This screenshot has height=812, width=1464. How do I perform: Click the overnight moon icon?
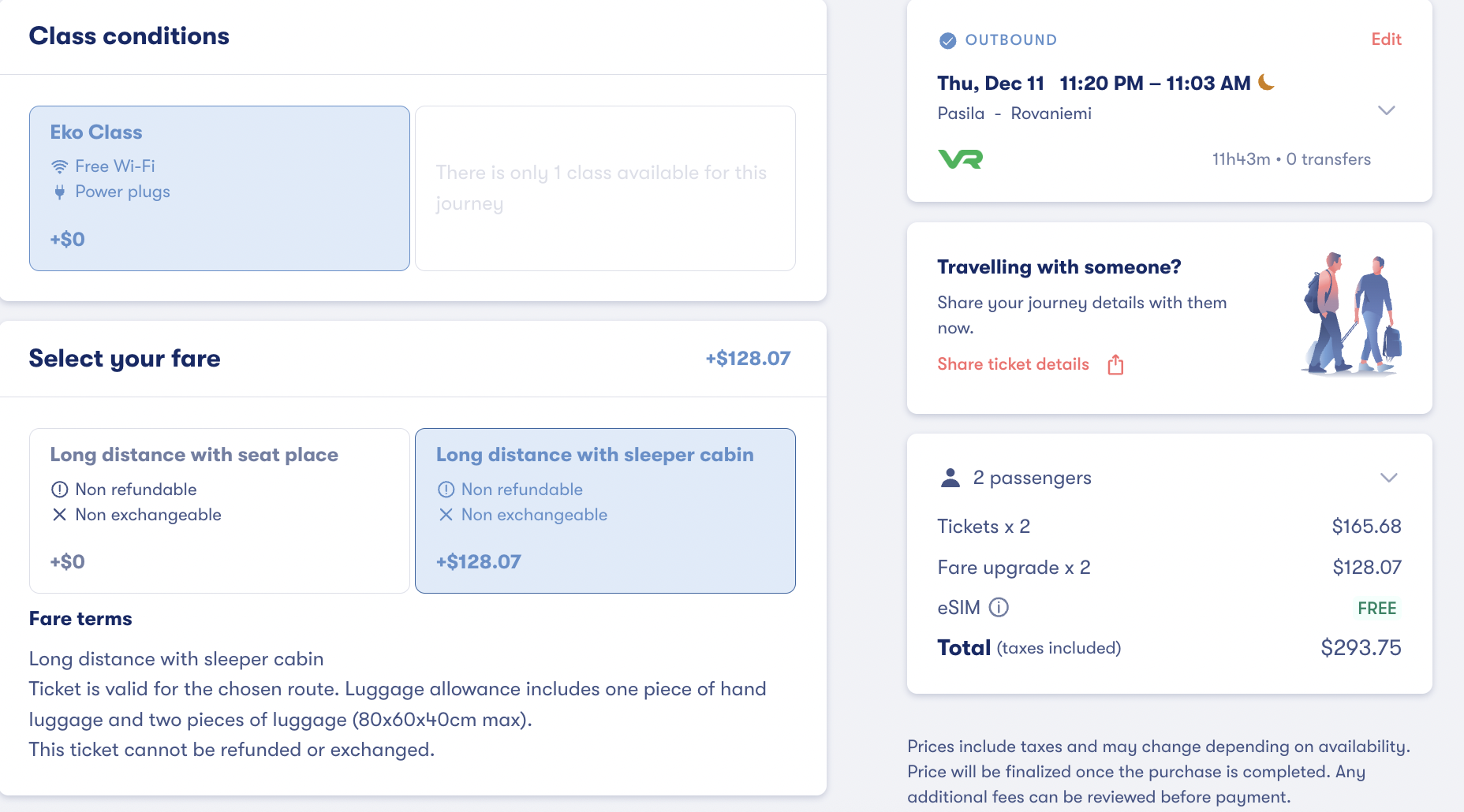(x=1266, y=82)
